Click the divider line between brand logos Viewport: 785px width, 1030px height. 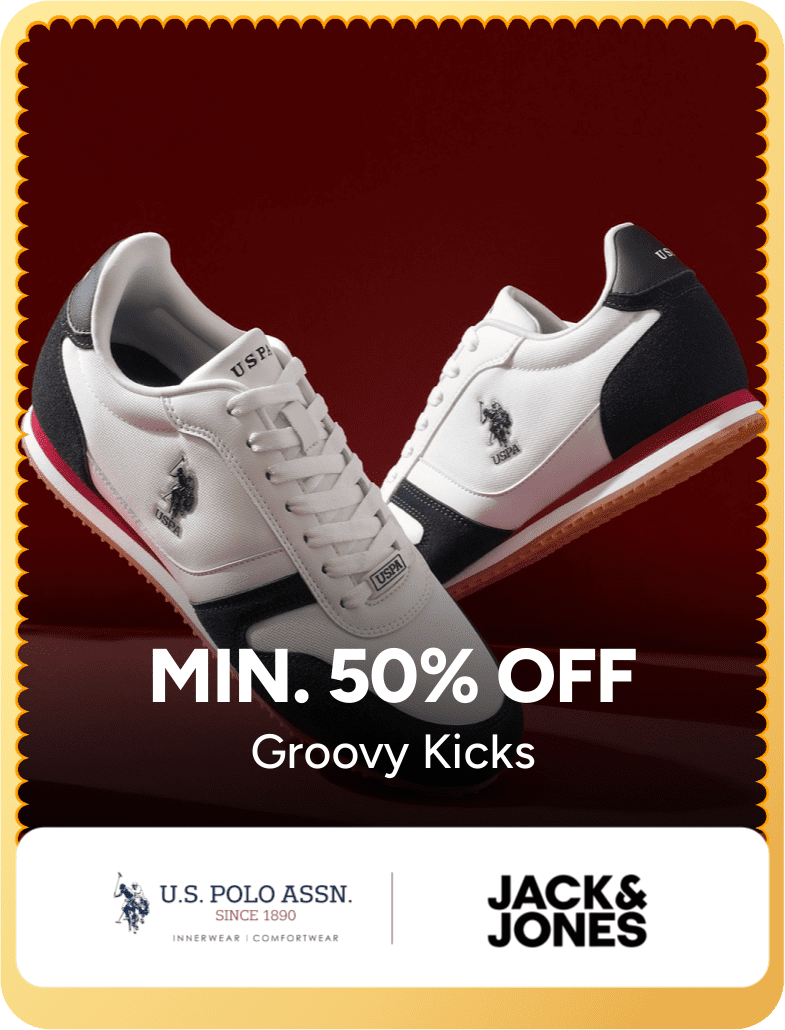coord(392,908)
